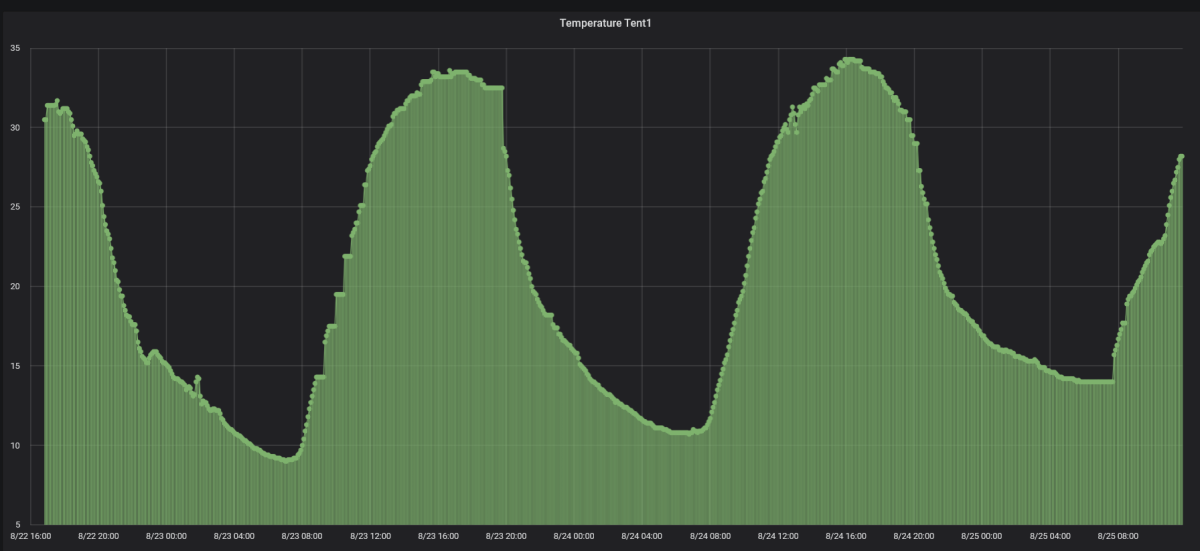Select the 8/24 12:00 time label
The height and width of the screenshot is (551, 1200).
pyautogui.click(x=779, y=537)
